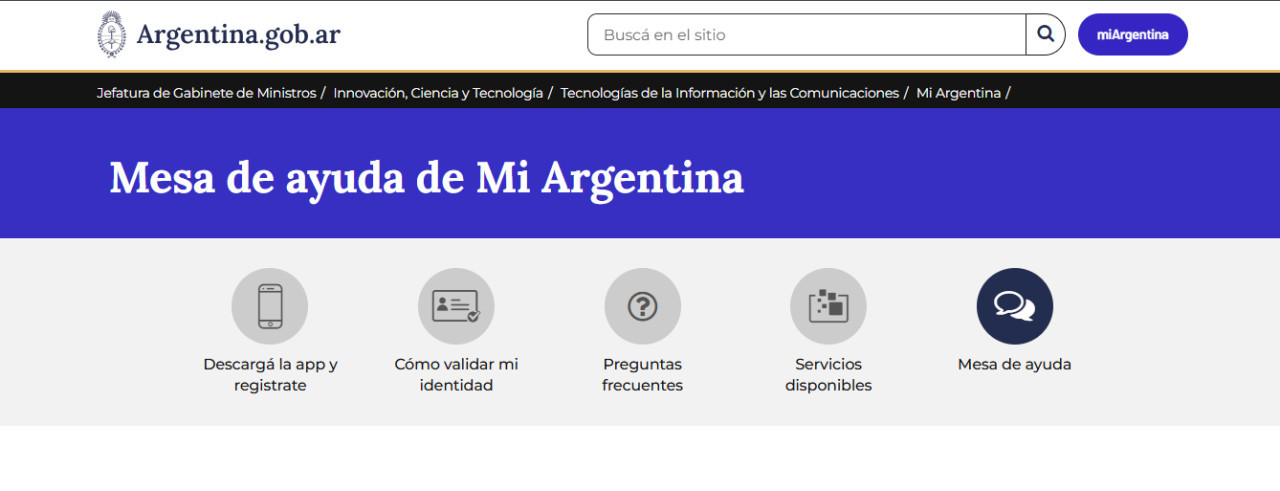Click 'Mesa de ayuda de Mi Argentina' heading
The height and width of the screenshot is (491, 1280).
coord(426,178)
